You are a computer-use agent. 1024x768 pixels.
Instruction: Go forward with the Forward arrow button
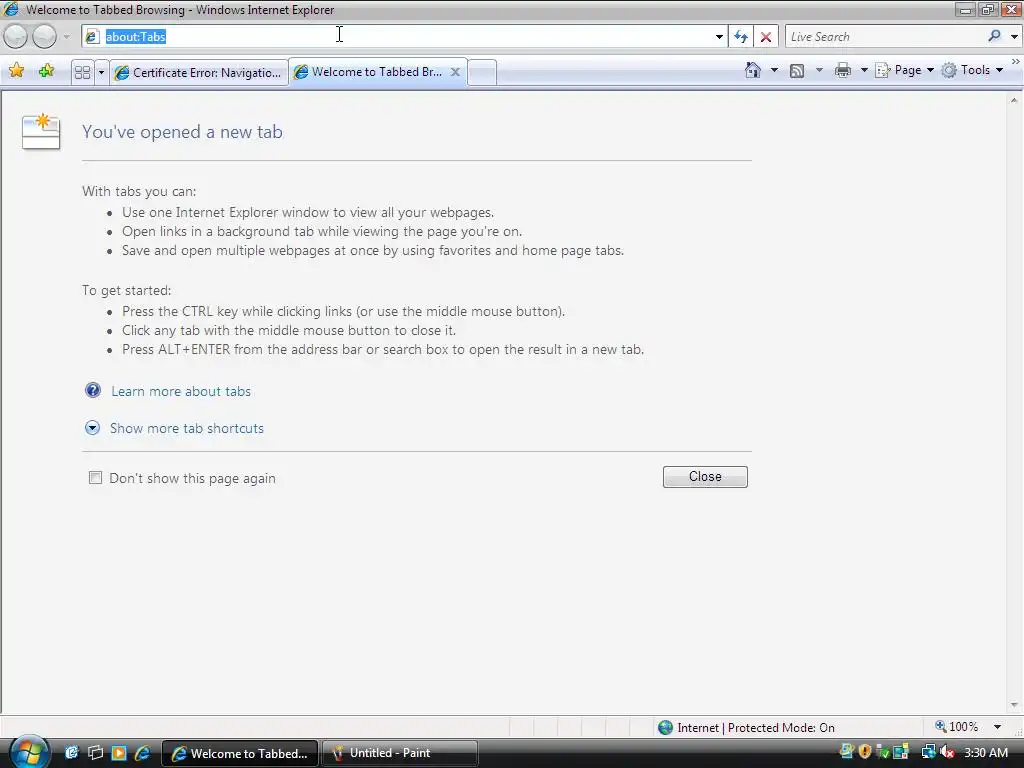point(44,37)
